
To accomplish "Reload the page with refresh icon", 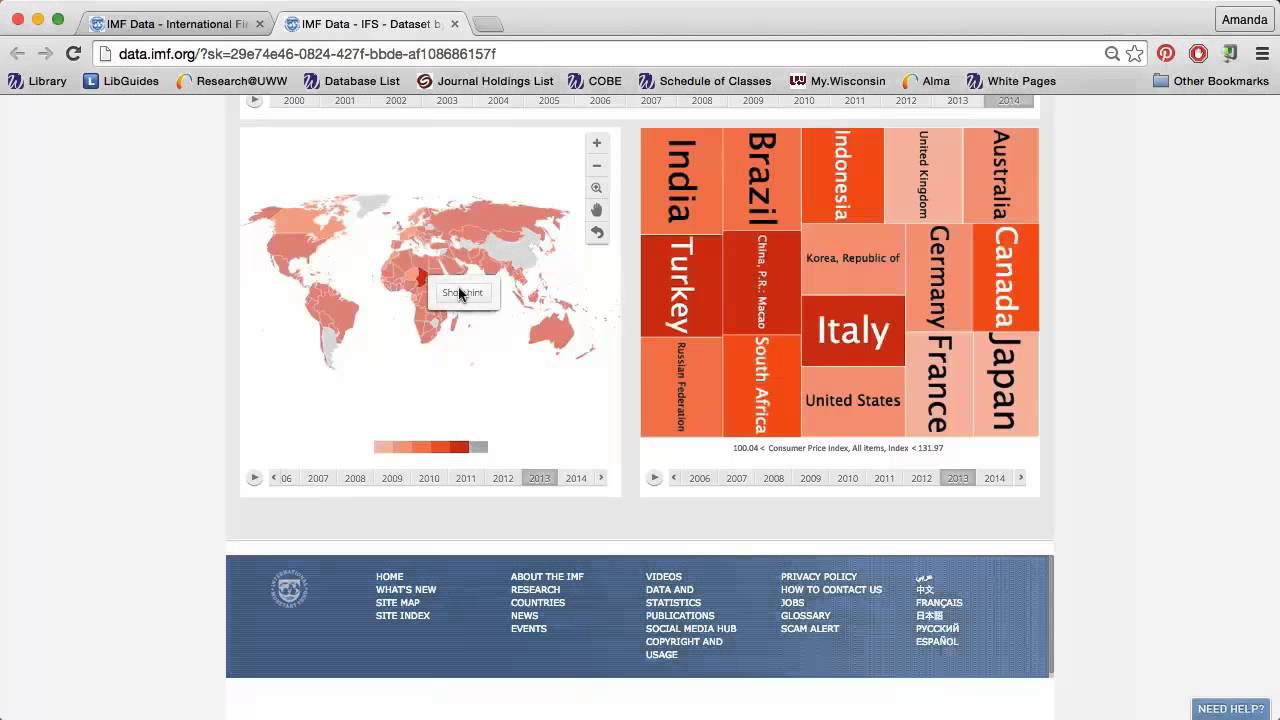I will coord(73,54).
